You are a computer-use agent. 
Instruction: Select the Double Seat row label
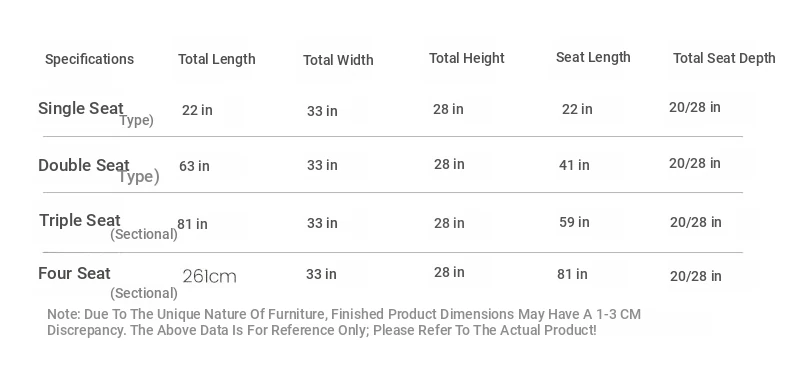click(84, 165)
